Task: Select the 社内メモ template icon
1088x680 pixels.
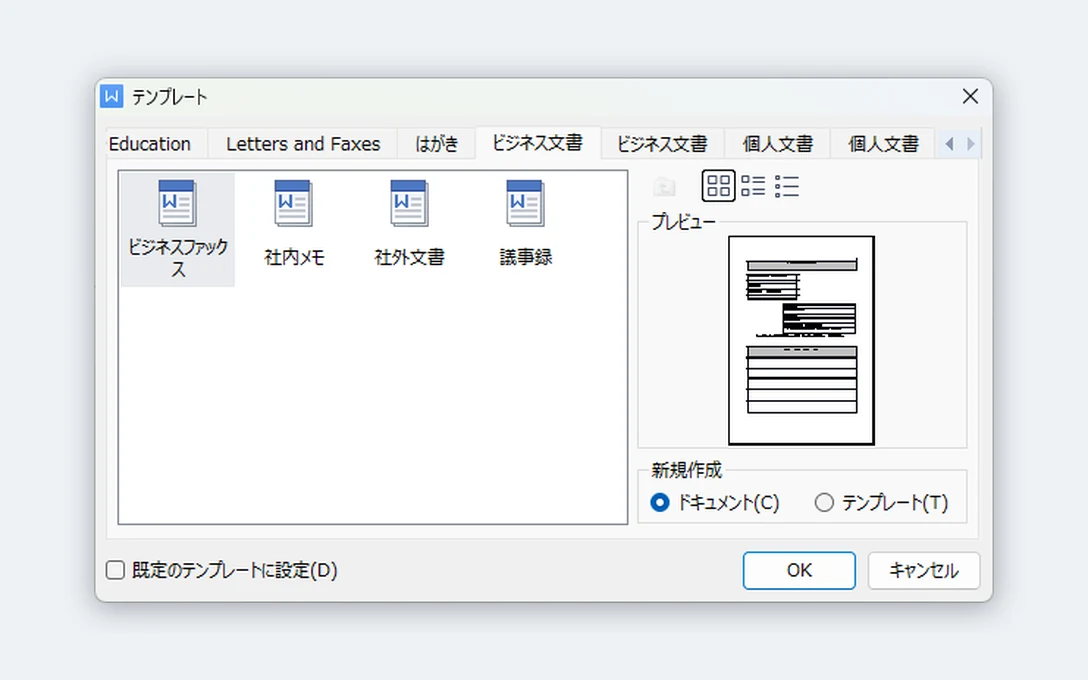Action: click(294, 223)
